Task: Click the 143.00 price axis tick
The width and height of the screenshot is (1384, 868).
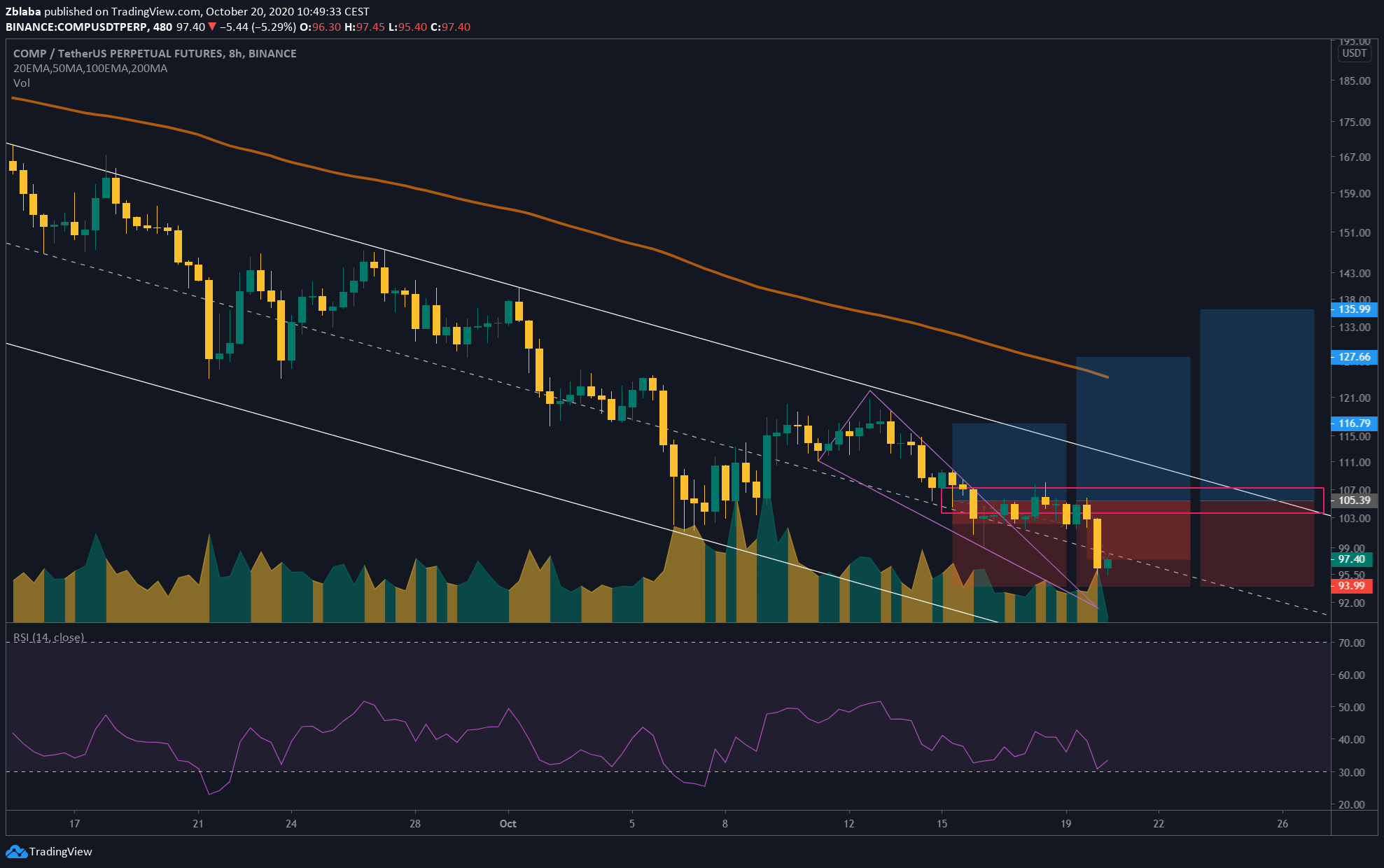Action: (1354, 273)
